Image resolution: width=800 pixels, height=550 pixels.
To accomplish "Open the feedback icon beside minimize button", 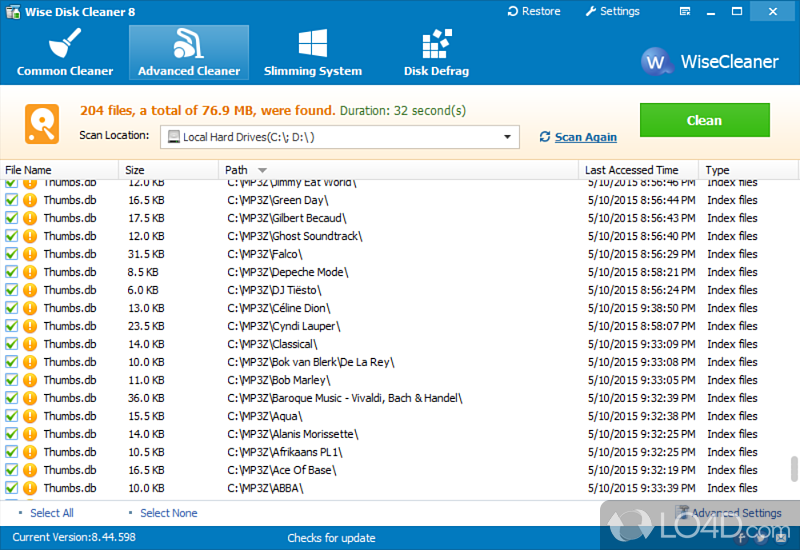I will point(684,11).
